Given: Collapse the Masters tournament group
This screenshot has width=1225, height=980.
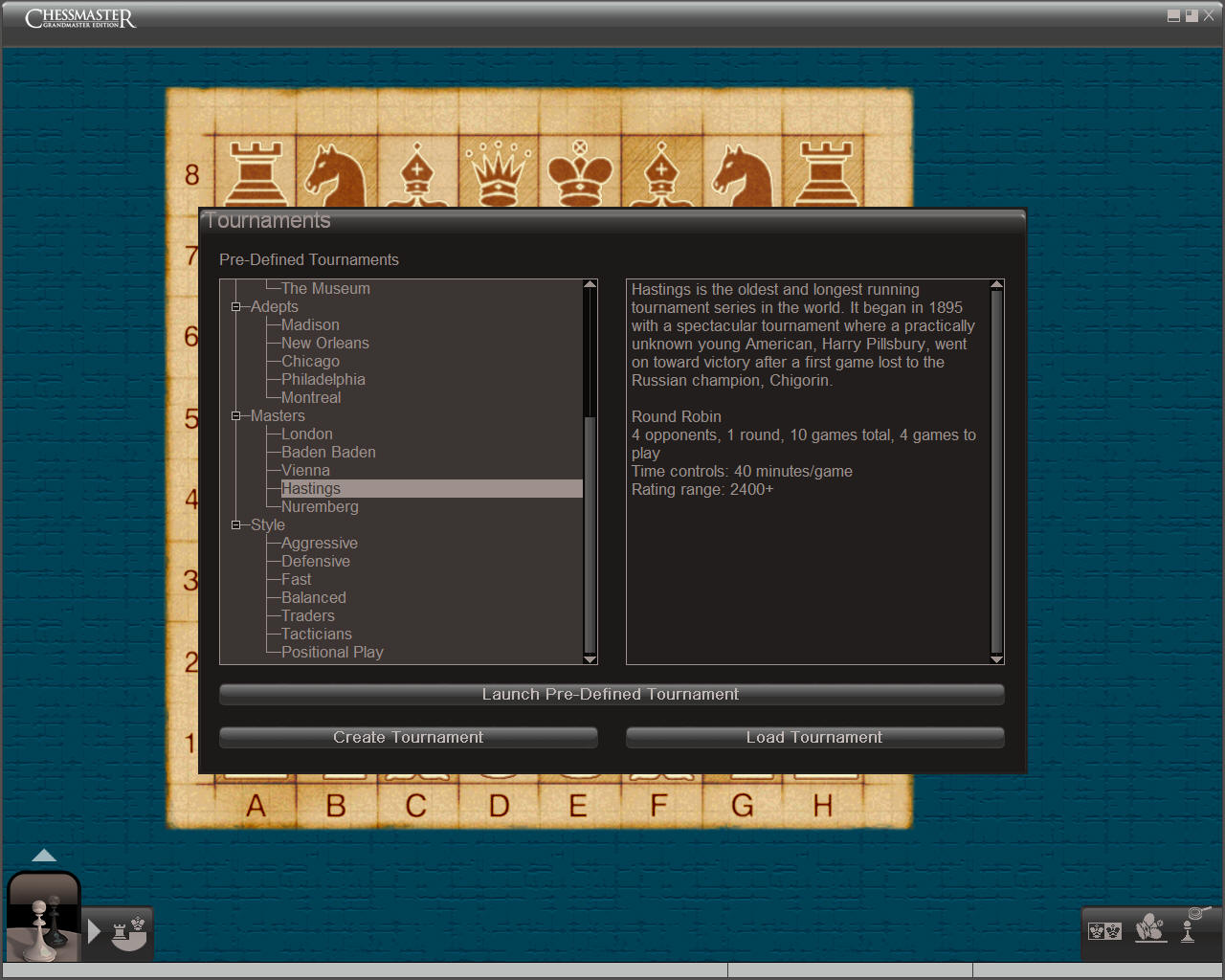Looking at the screenshot, I should pos(235,416).
